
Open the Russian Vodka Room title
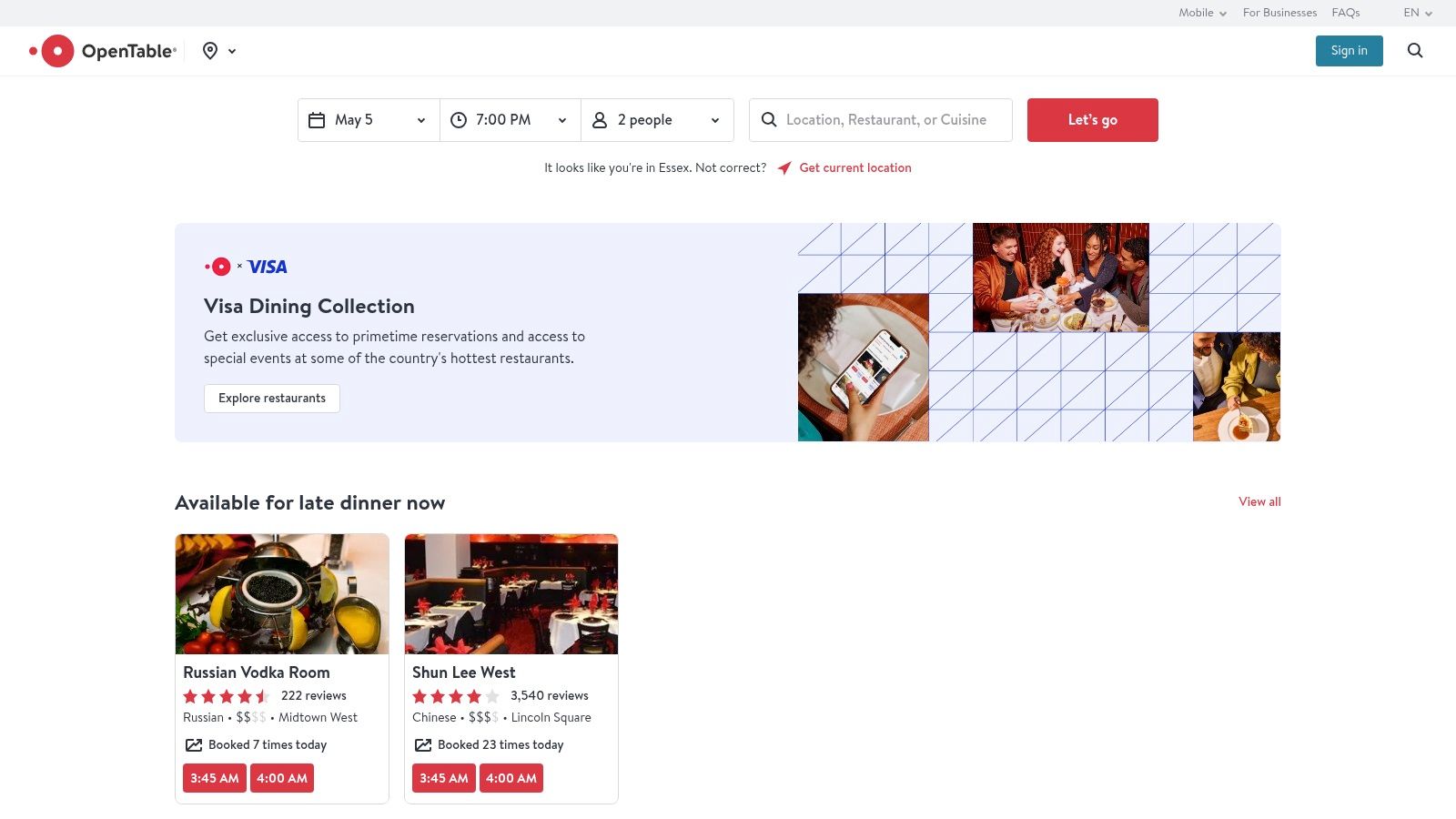tap(257, 672)
